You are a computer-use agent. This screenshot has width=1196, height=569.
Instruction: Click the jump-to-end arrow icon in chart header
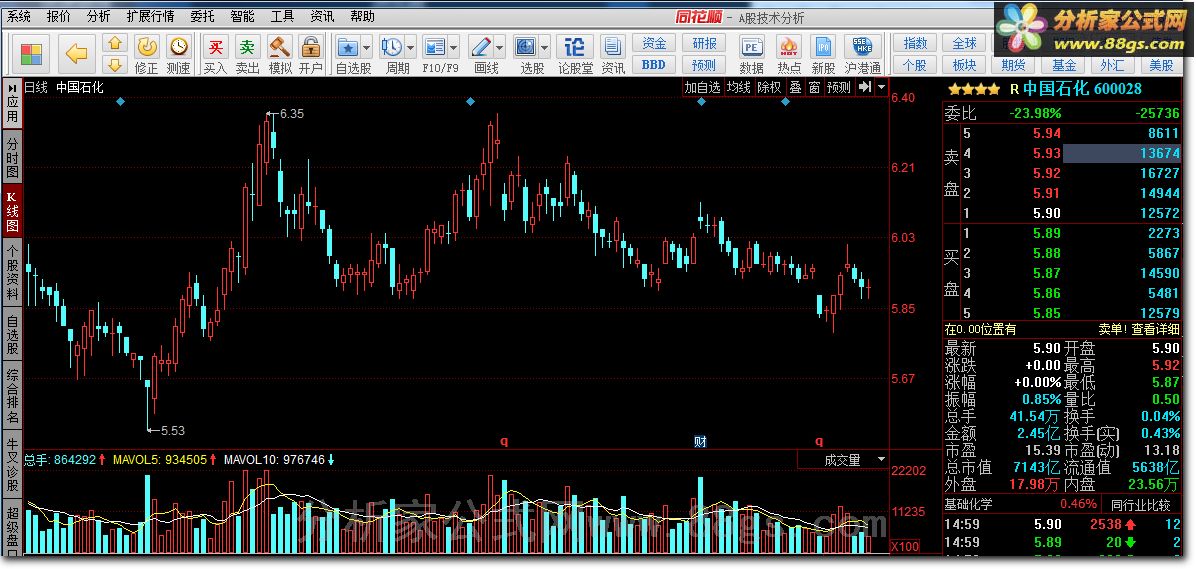pos(864,87)
